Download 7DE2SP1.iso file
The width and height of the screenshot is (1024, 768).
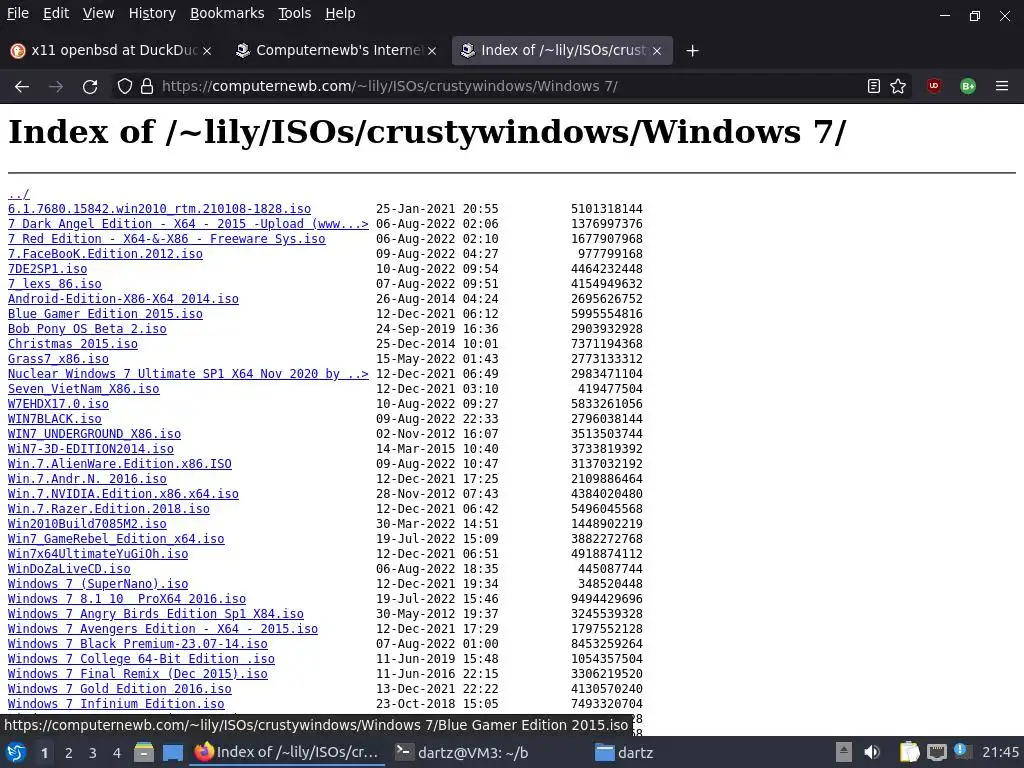(47, 269)
